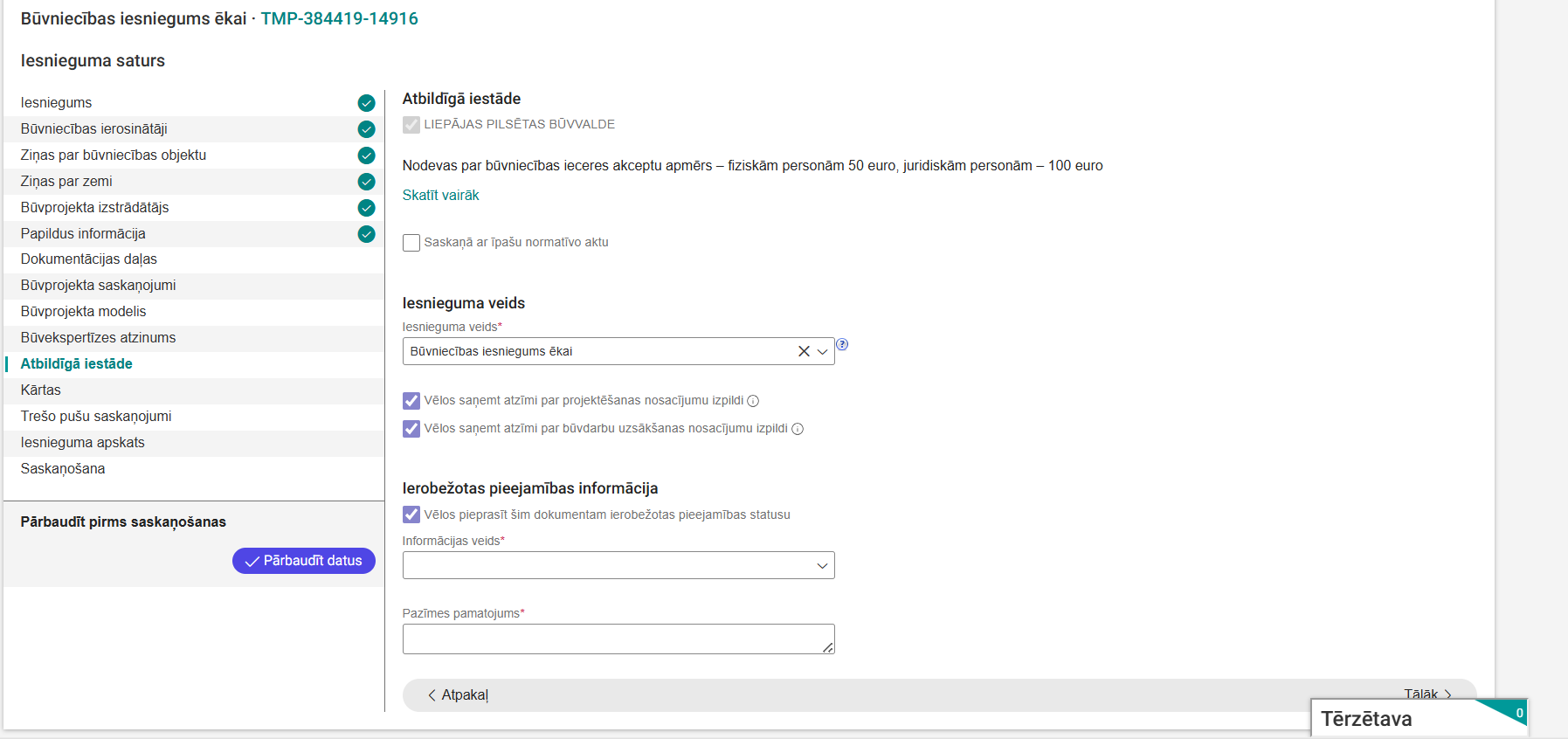Open Dokumentācijas daļas section

pos(89,259)
